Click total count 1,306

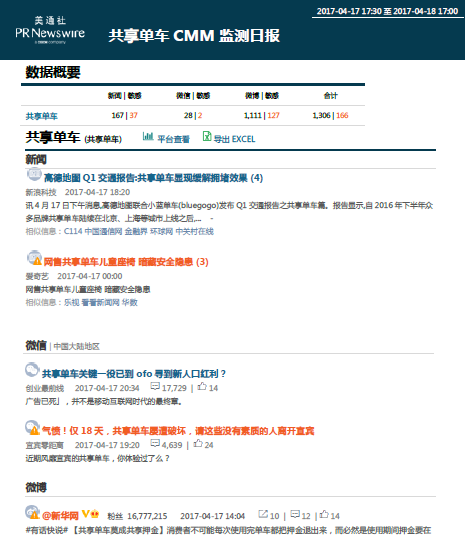pyautogui.click(x=321, y=115)
